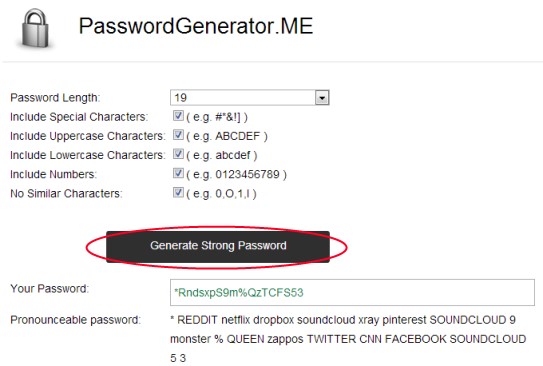Click the pronounceable password text
This screenshot has height=366, width=543.
(348, 339)
